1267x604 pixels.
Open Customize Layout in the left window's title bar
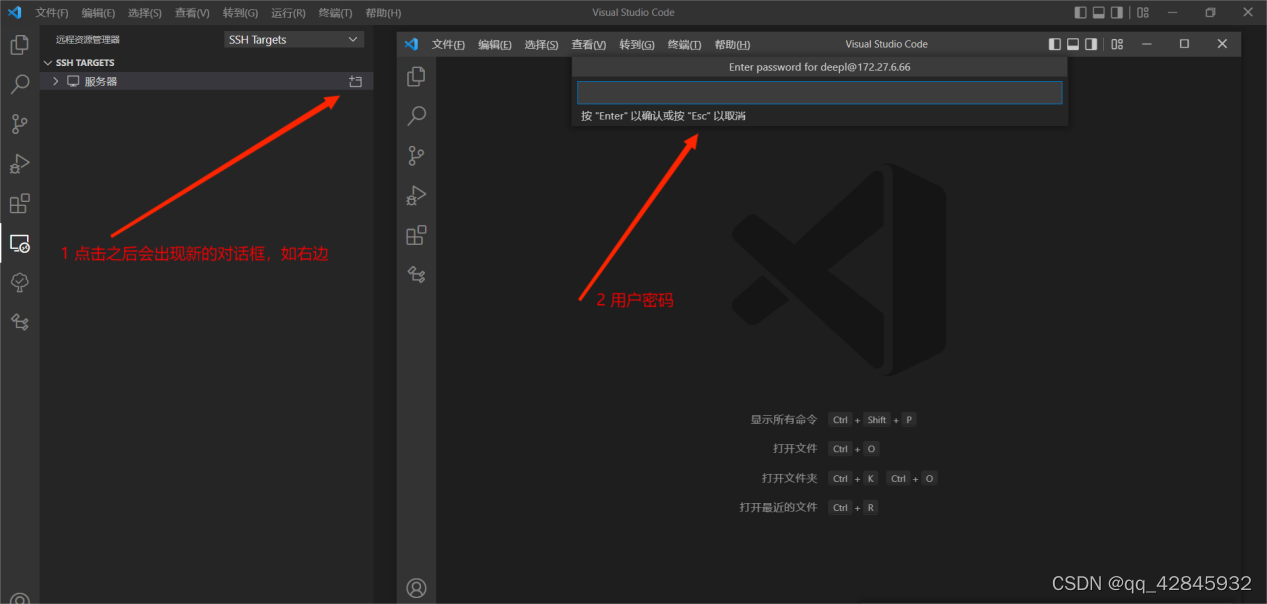tap(1143, 13)
